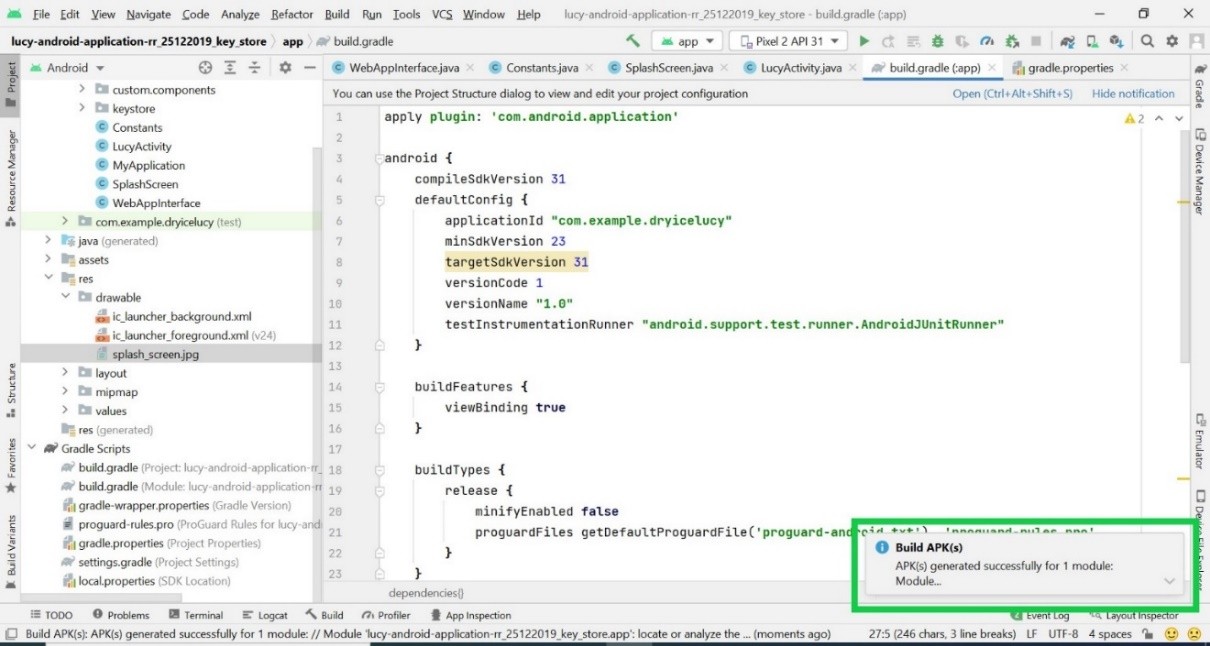Open the Profile app gauge icon

click(x=987, y=41)
